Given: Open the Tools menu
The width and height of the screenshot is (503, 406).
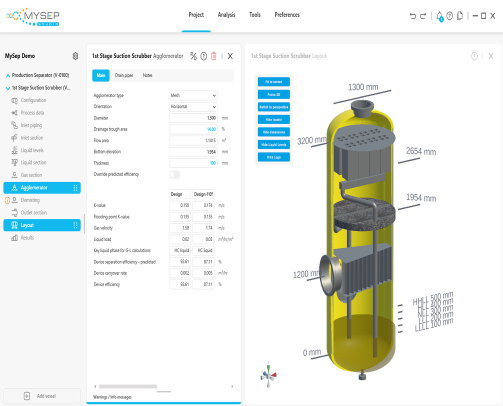Looking at the screenshot, I should [x=255, y=15].
